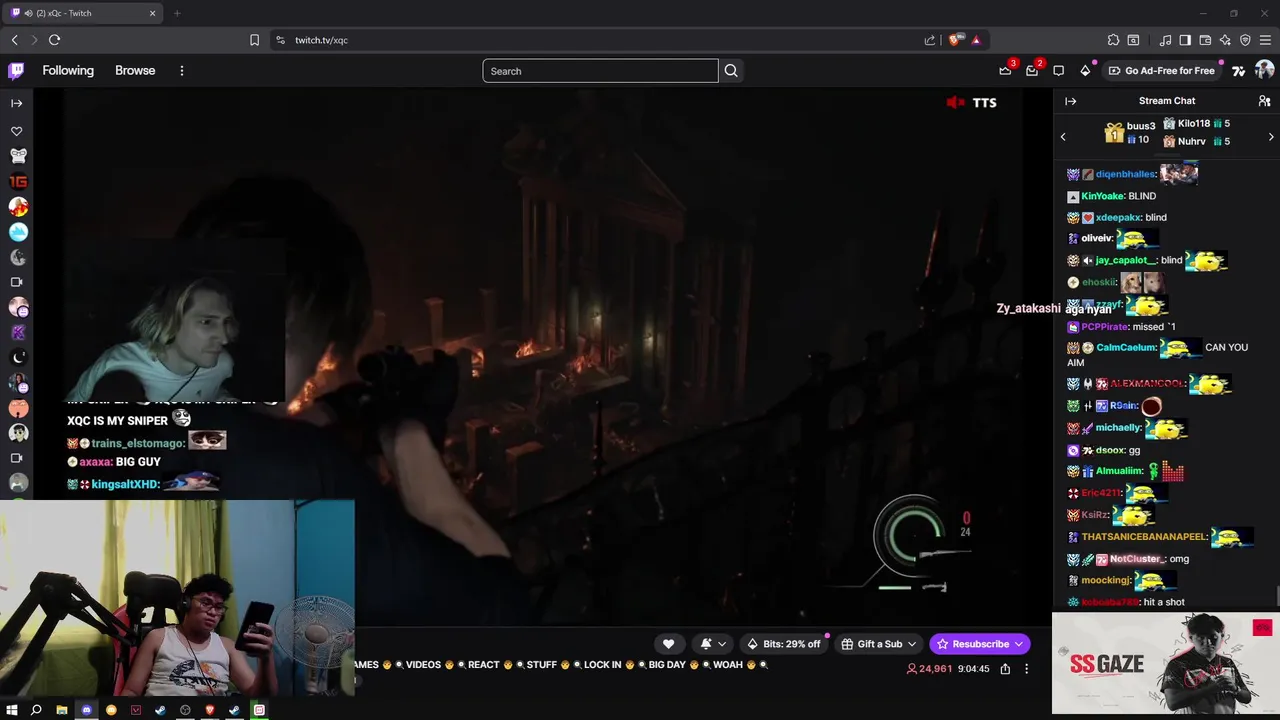The height and width of the screenshot is (720, 1280).
Task: Open the Windows Start menu
Action: pyautogui.click(x=11, y=710)
